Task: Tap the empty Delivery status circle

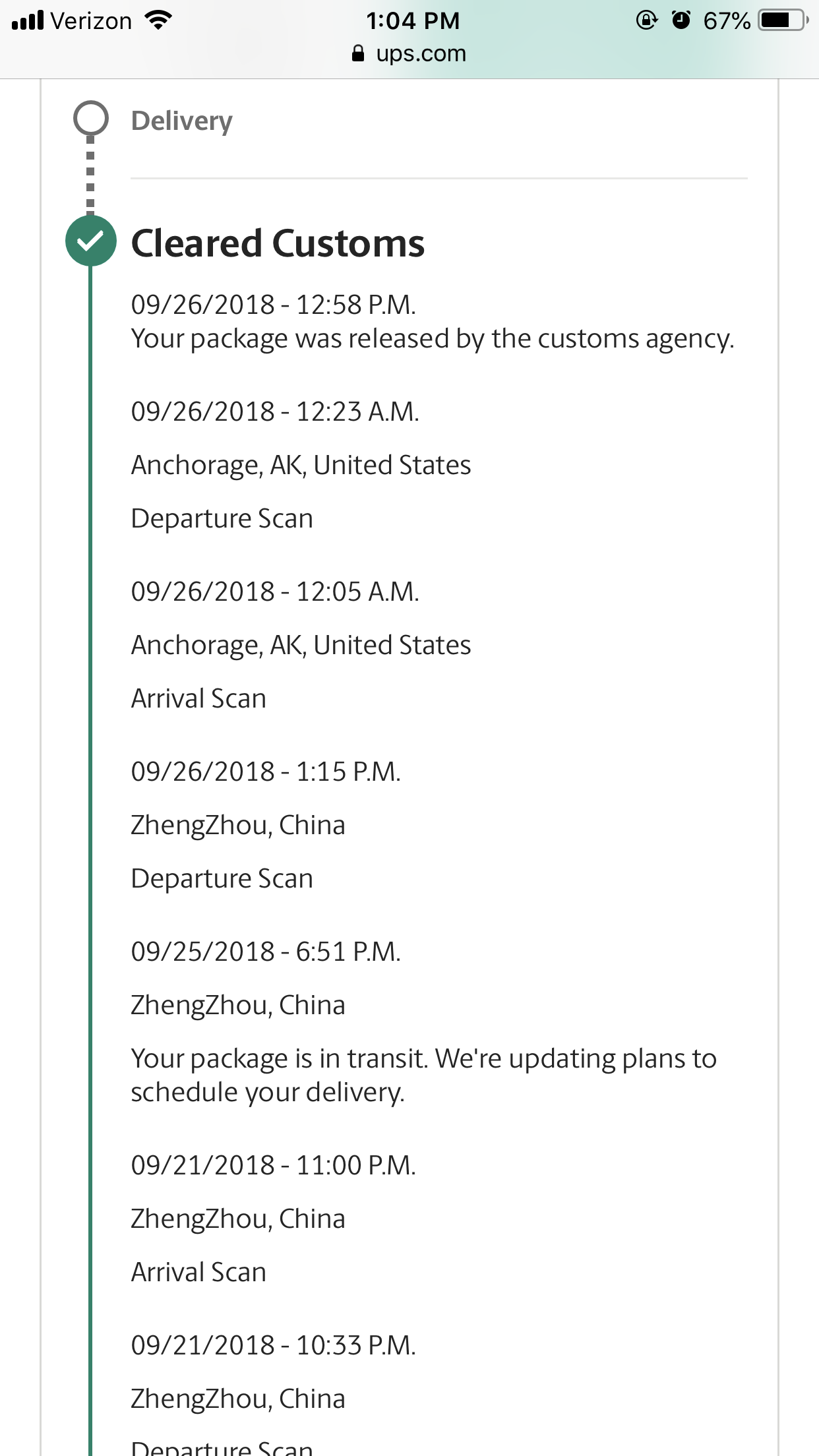Action: (91, 119)
